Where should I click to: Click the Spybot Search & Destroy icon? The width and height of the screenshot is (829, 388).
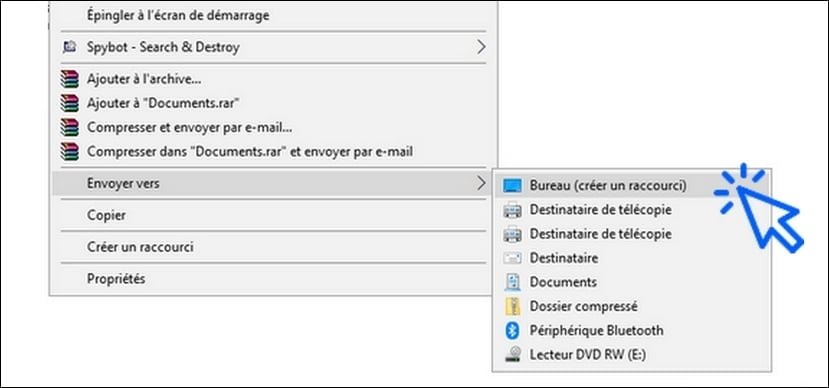point(69,47)
